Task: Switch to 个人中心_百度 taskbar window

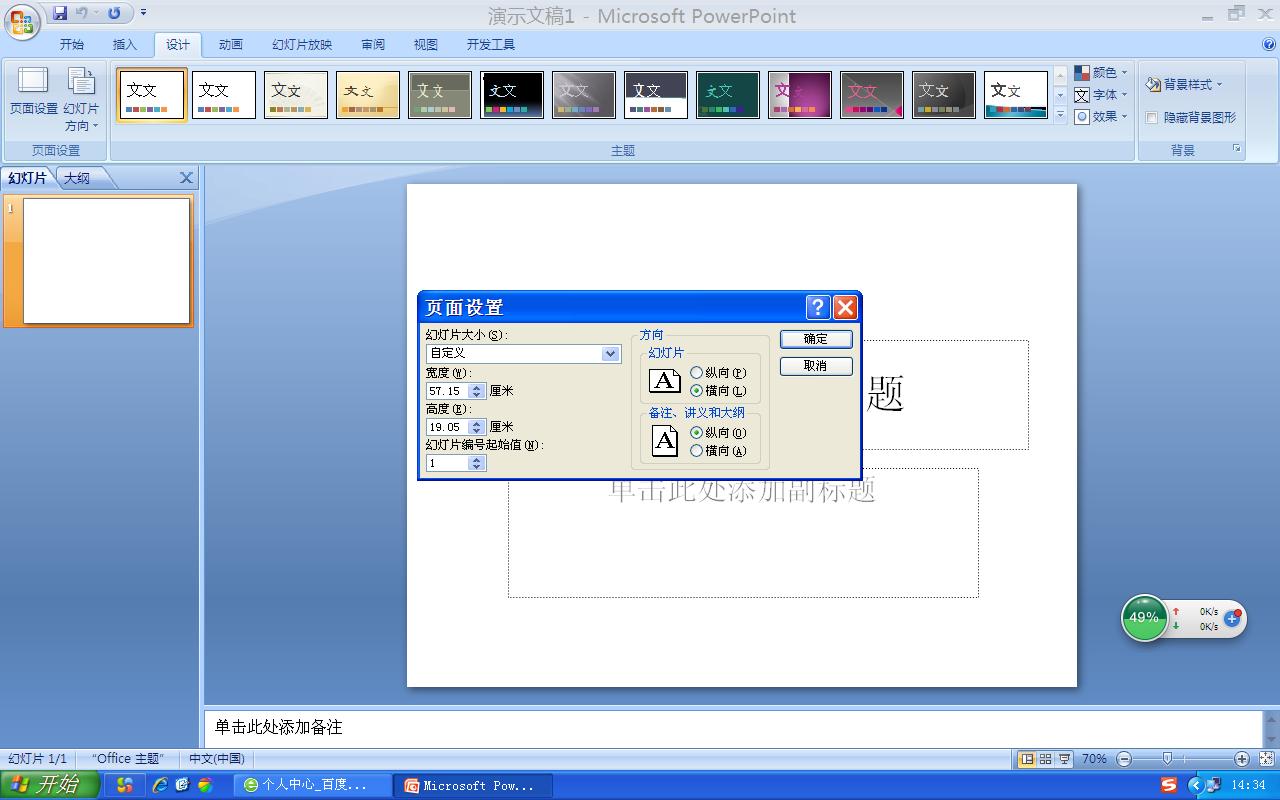Action: coord(312,785)
